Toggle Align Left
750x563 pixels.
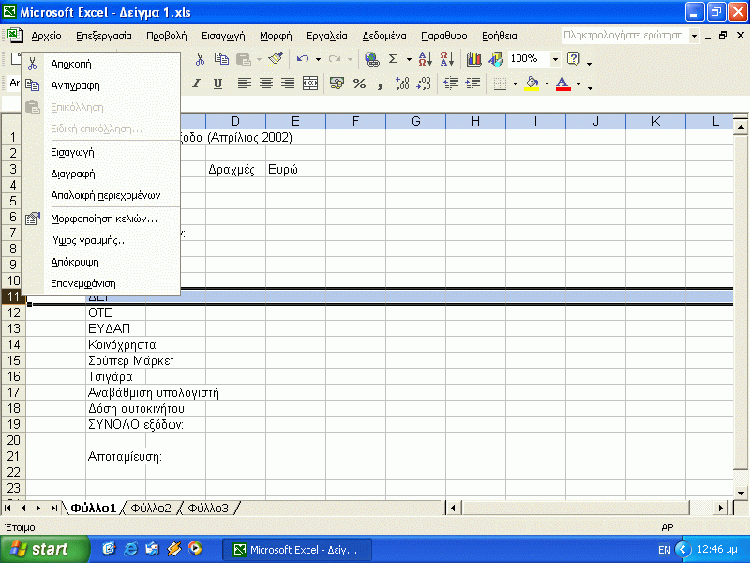click(x=244, y=84)
